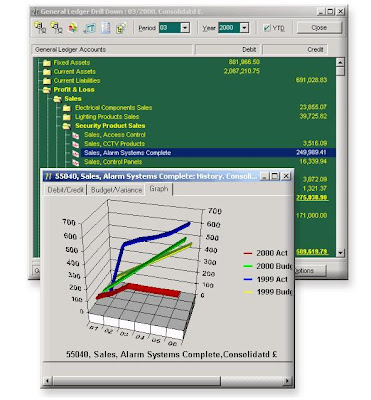Click the underlined total 609,619.79
The image size is (371, 400).
[312, 252]
